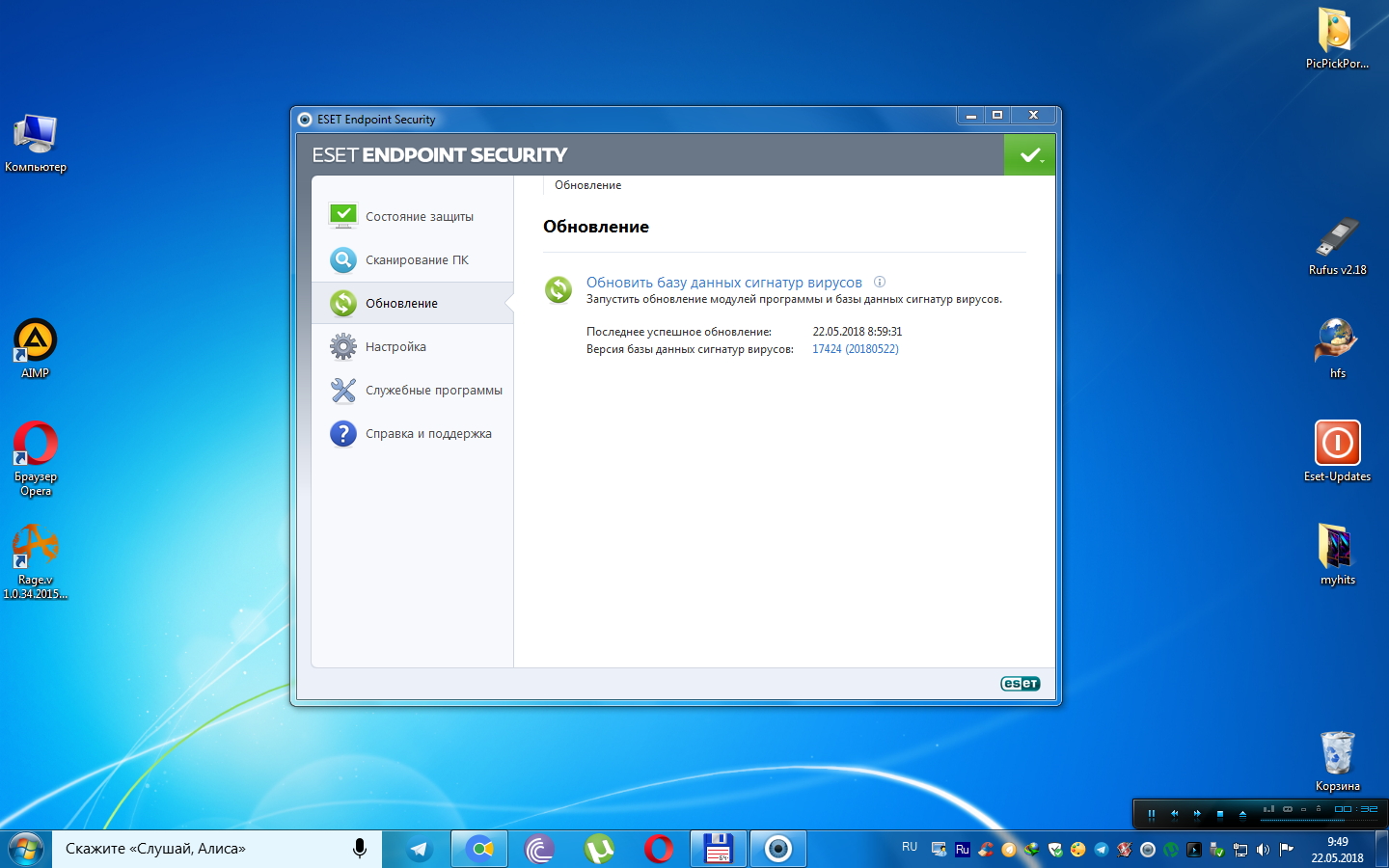Click the Обновление breadcrumb label
Screen dimensions: 1389x868
pos(587,185)
